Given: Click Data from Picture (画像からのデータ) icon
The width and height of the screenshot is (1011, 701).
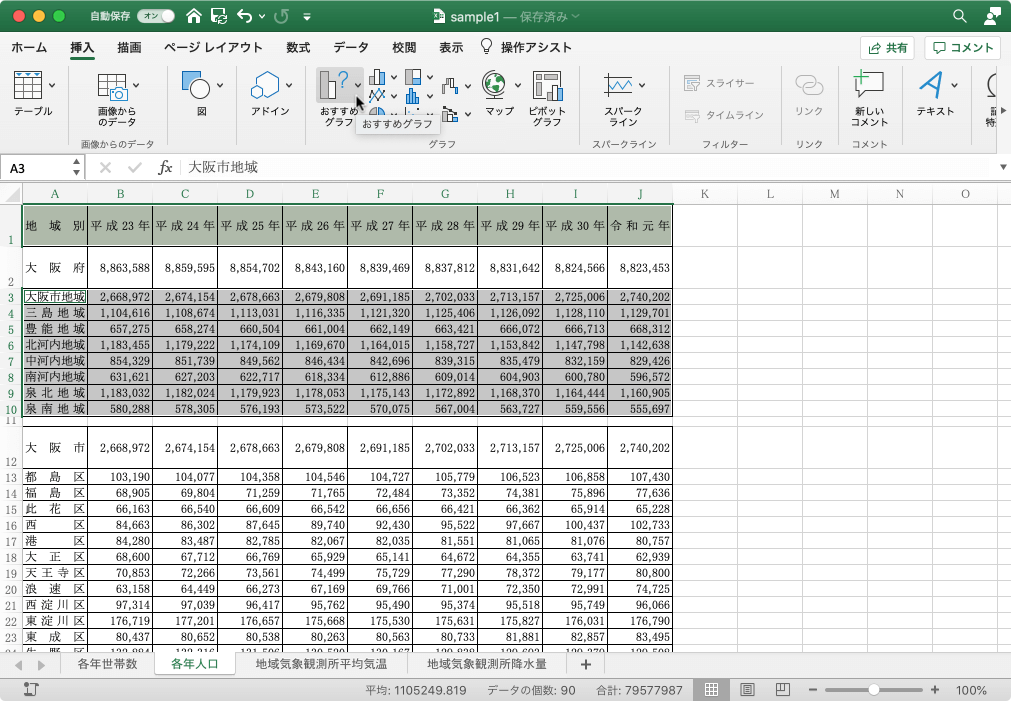Looking at the screenshot, I should [112, 86].
